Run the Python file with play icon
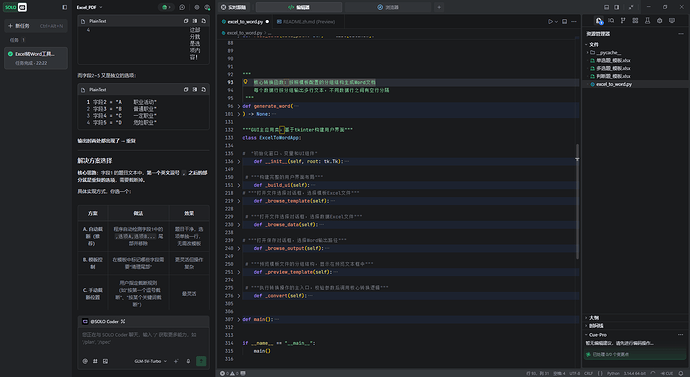The height and width of the screenshot is (377, 690). click(550, 22)
